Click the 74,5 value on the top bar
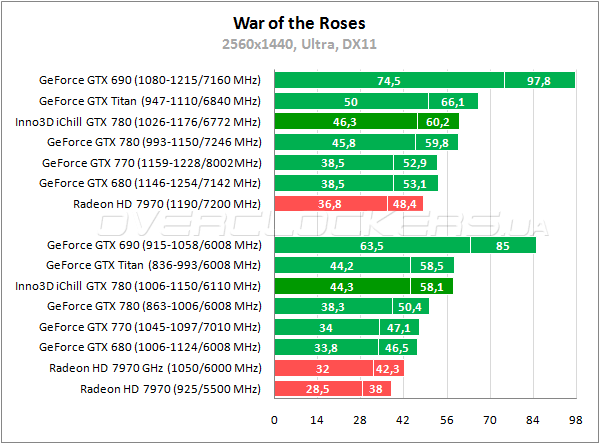Viewport: 600px width, 444px height. (389, 80)
